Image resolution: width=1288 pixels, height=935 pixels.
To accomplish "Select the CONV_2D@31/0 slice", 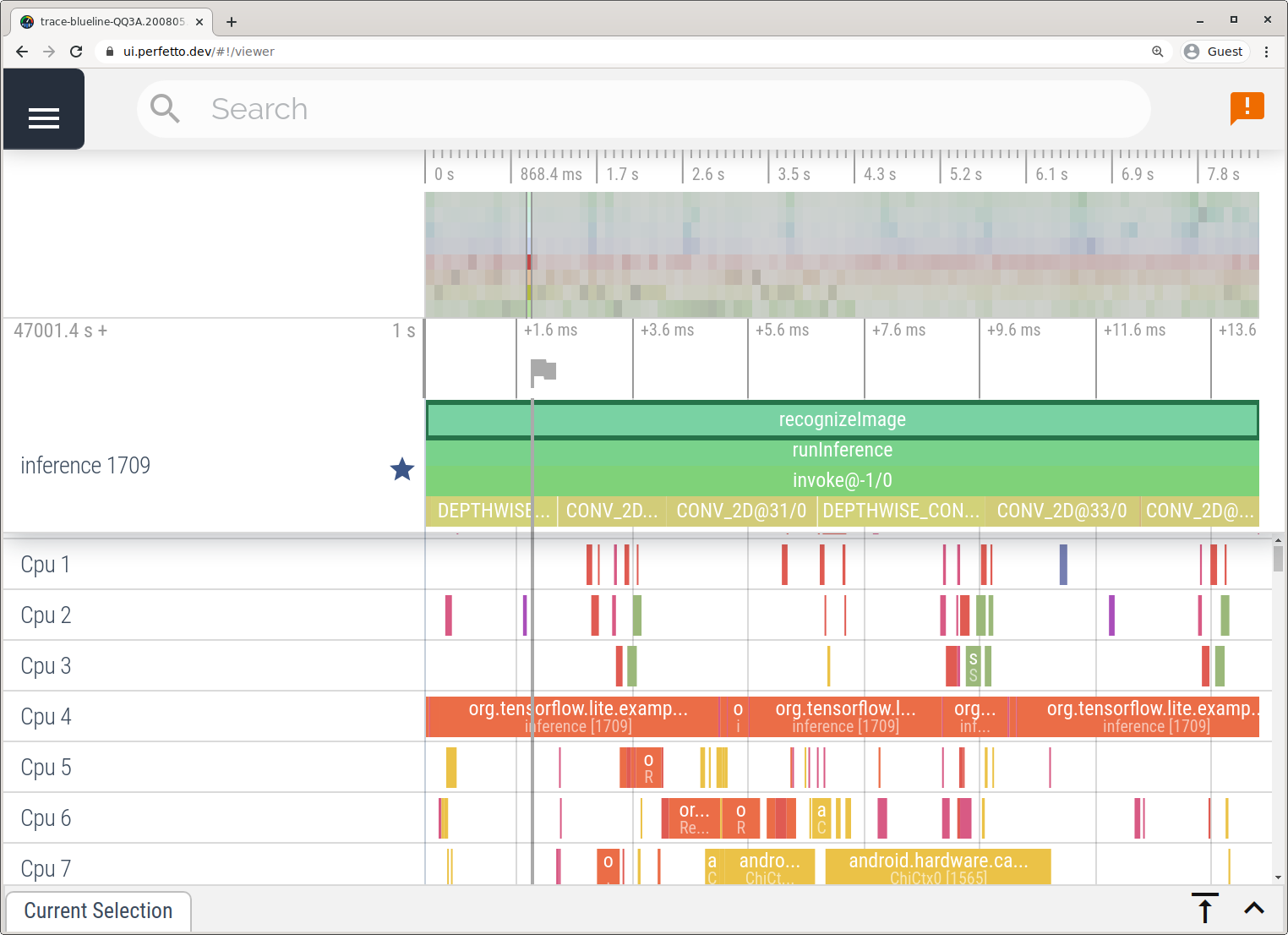I will 741,511.
